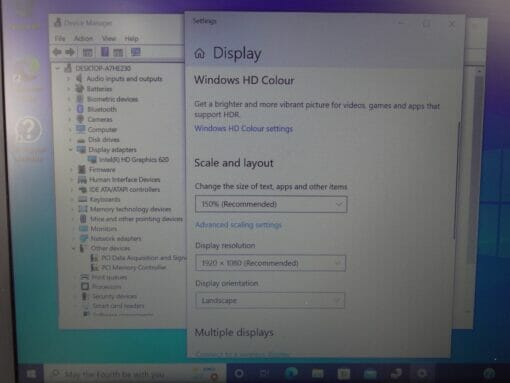Launch Microsoft Edge from the taskbar
The height and width of the screenshot is (383, 510).
pos(291,373)
